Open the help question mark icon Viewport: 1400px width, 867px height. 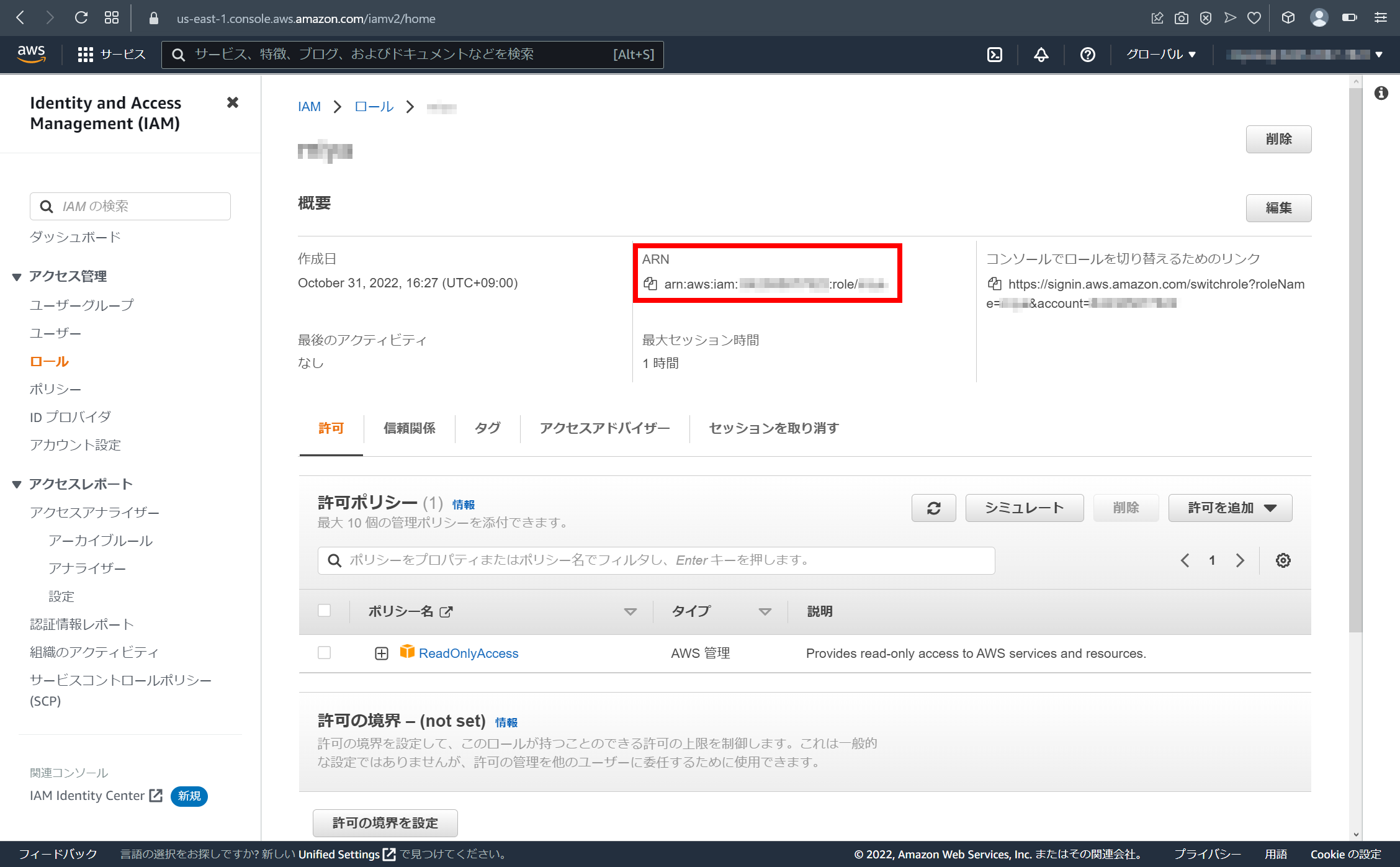(x=1087, y=55)
